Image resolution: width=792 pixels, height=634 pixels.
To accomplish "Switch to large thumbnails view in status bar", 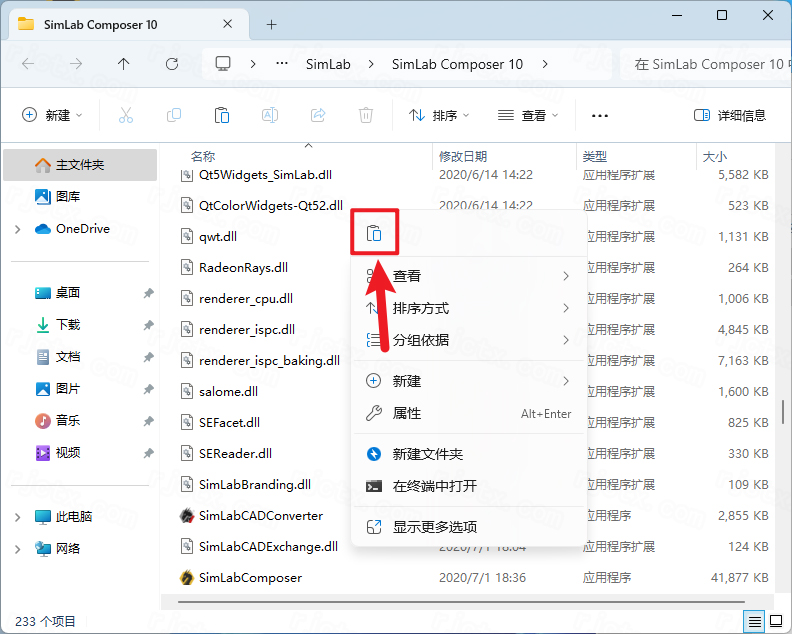I will pyautogui.click(x=776, y=621).
